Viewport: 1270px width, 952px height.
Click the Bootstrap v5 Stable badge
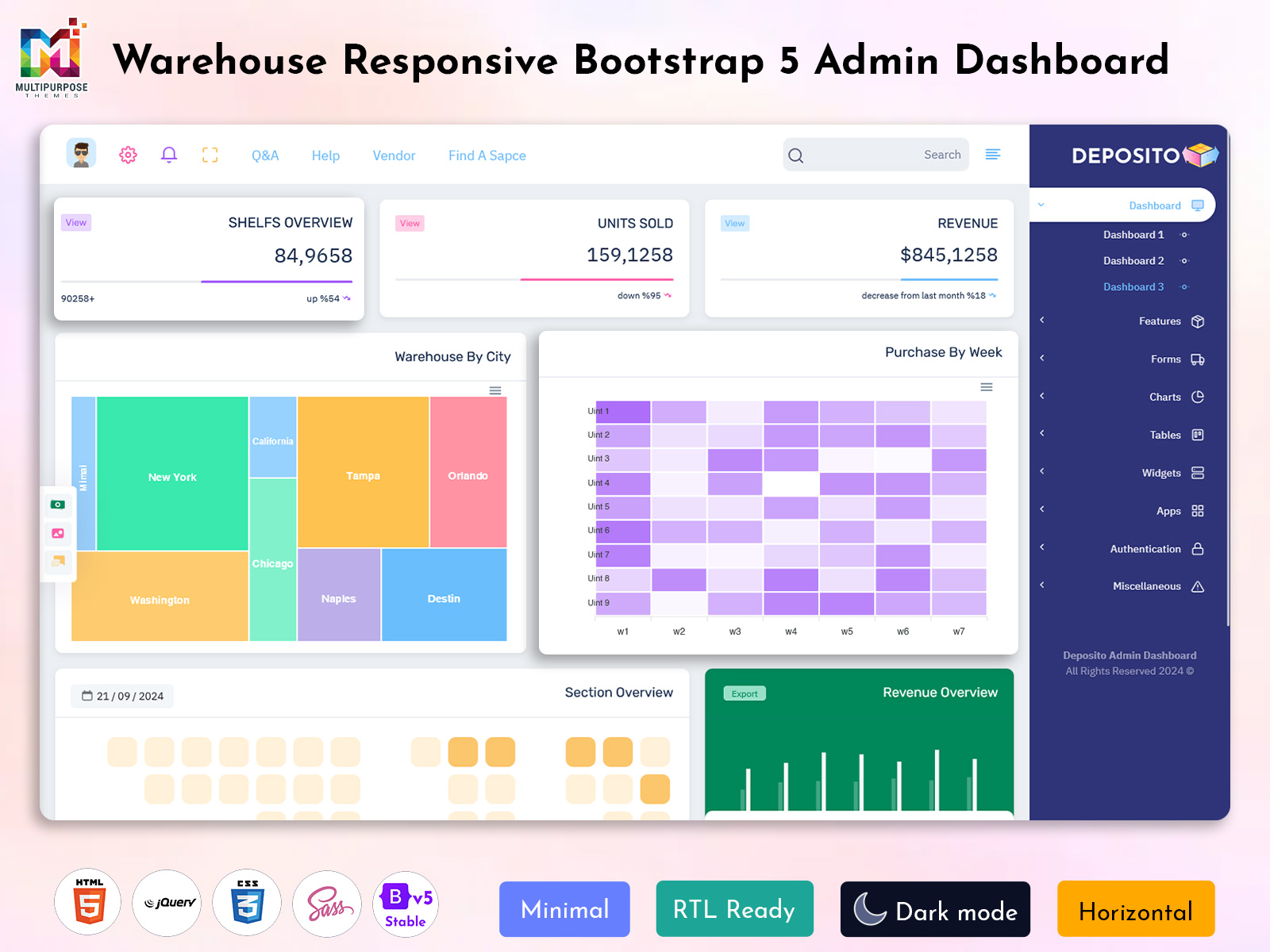coord(406,903)
